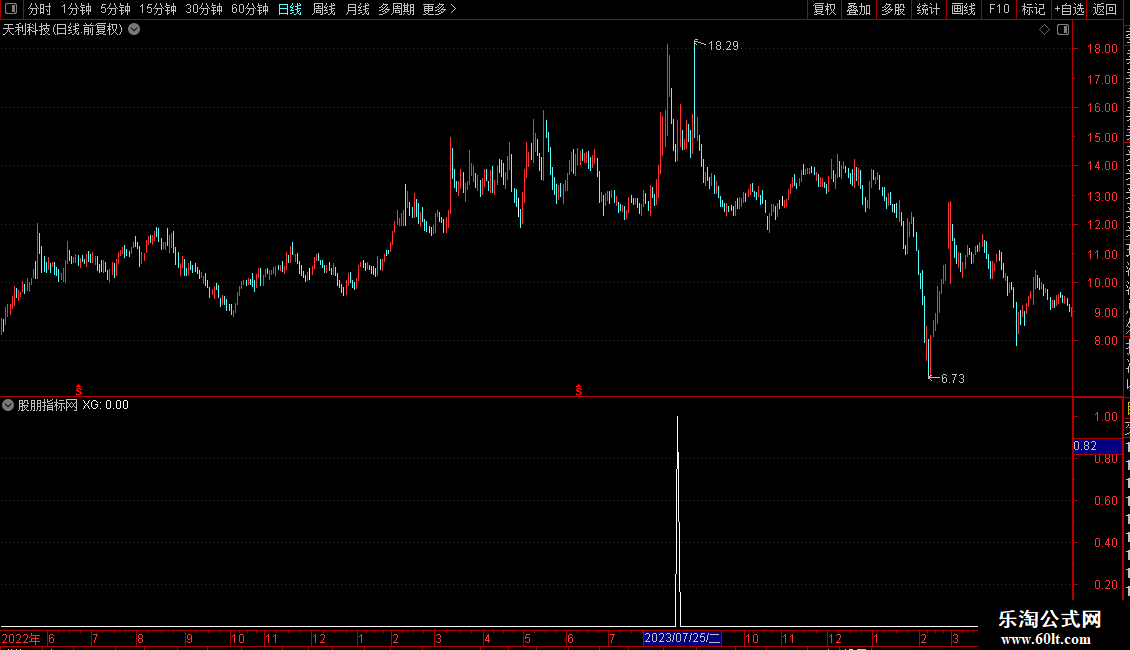Toggle the sidebar panel icon at top left

(x=11, y=9)
